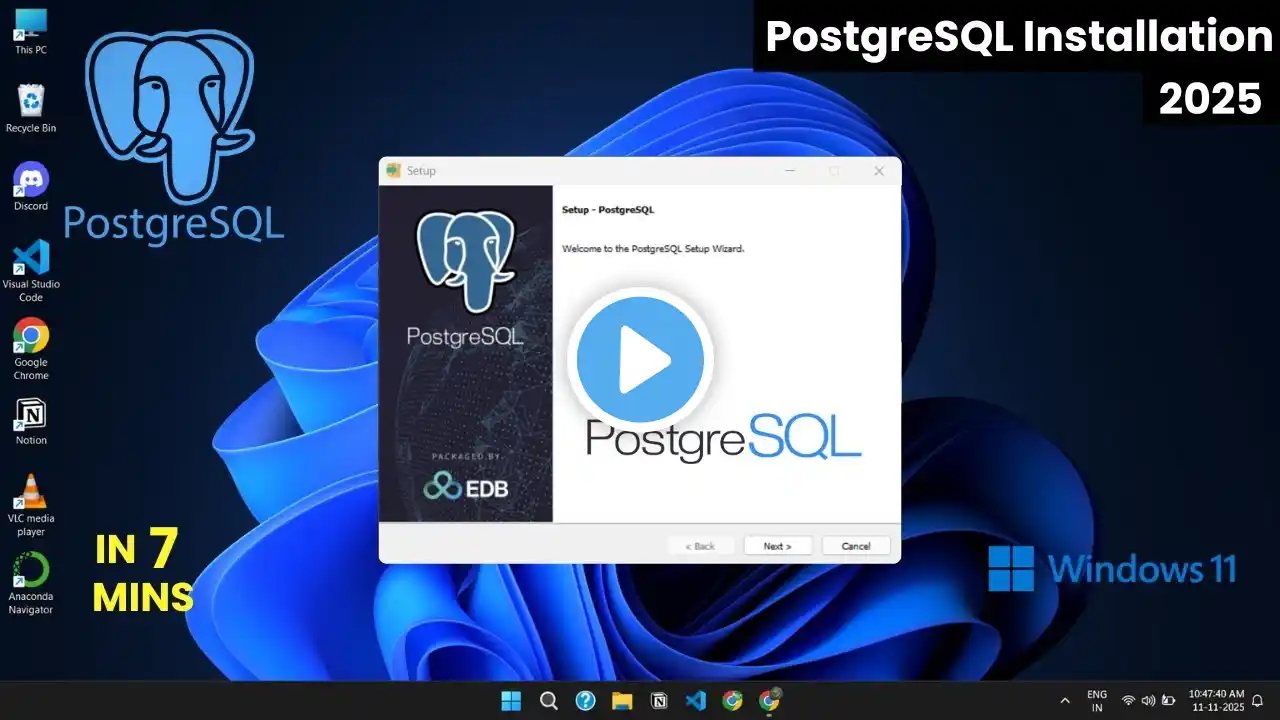Launch Google Chrome from the desktop
1280x720 pixels.
pos(31,349)
